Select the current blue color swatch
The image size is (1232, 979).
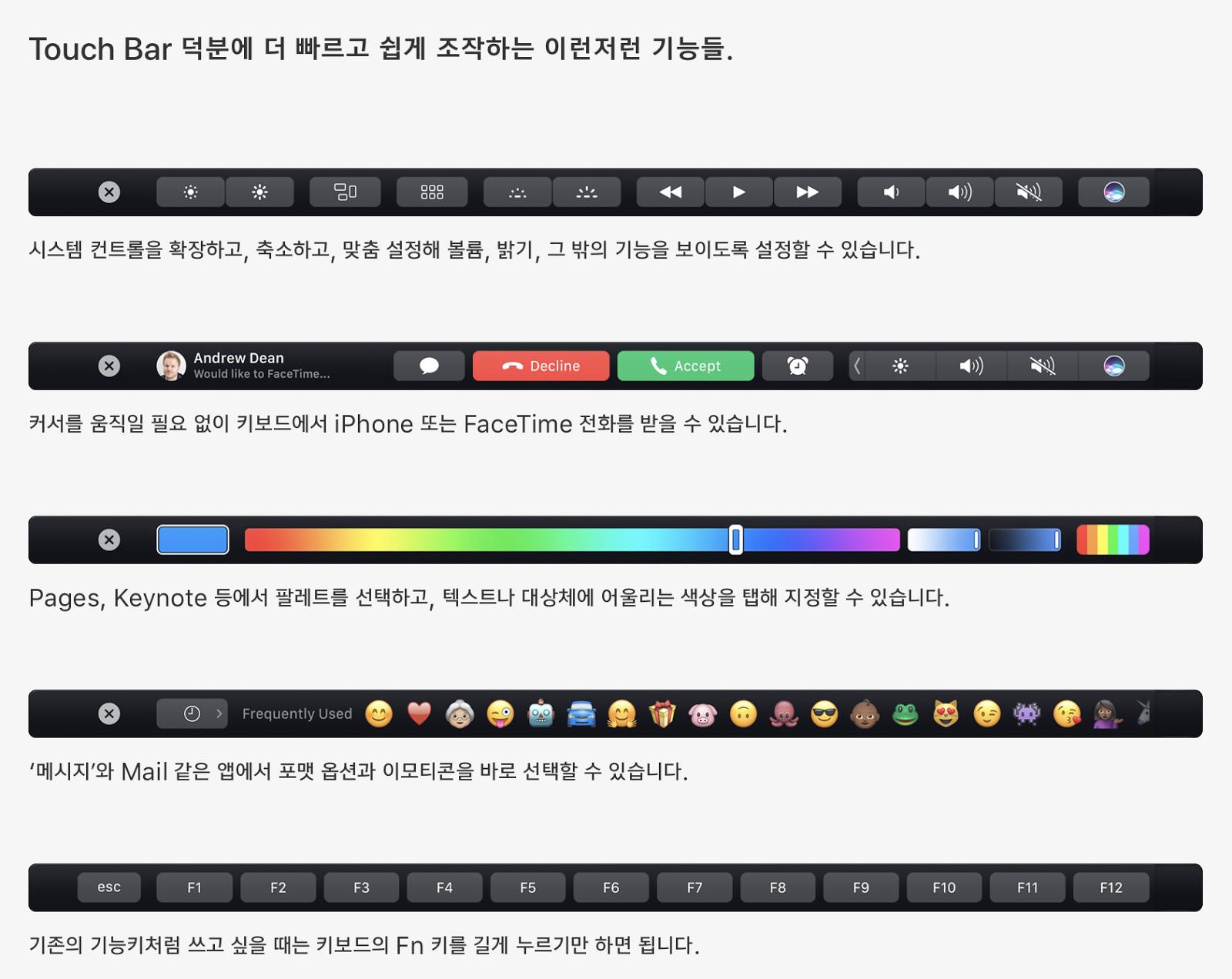click(x=192, y=540)
